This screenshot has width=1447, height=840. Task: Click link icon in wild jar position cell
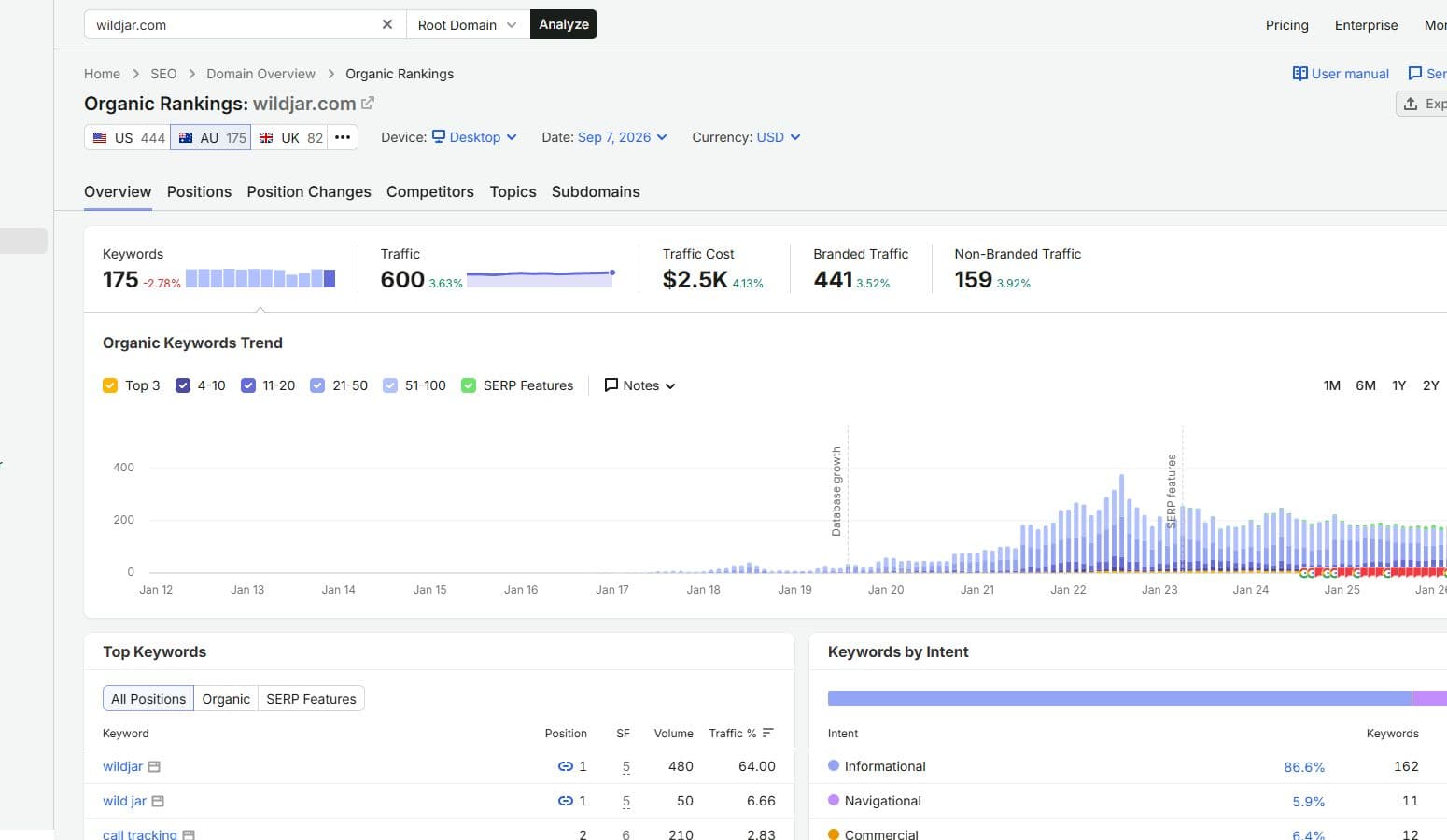click(566, 801)
